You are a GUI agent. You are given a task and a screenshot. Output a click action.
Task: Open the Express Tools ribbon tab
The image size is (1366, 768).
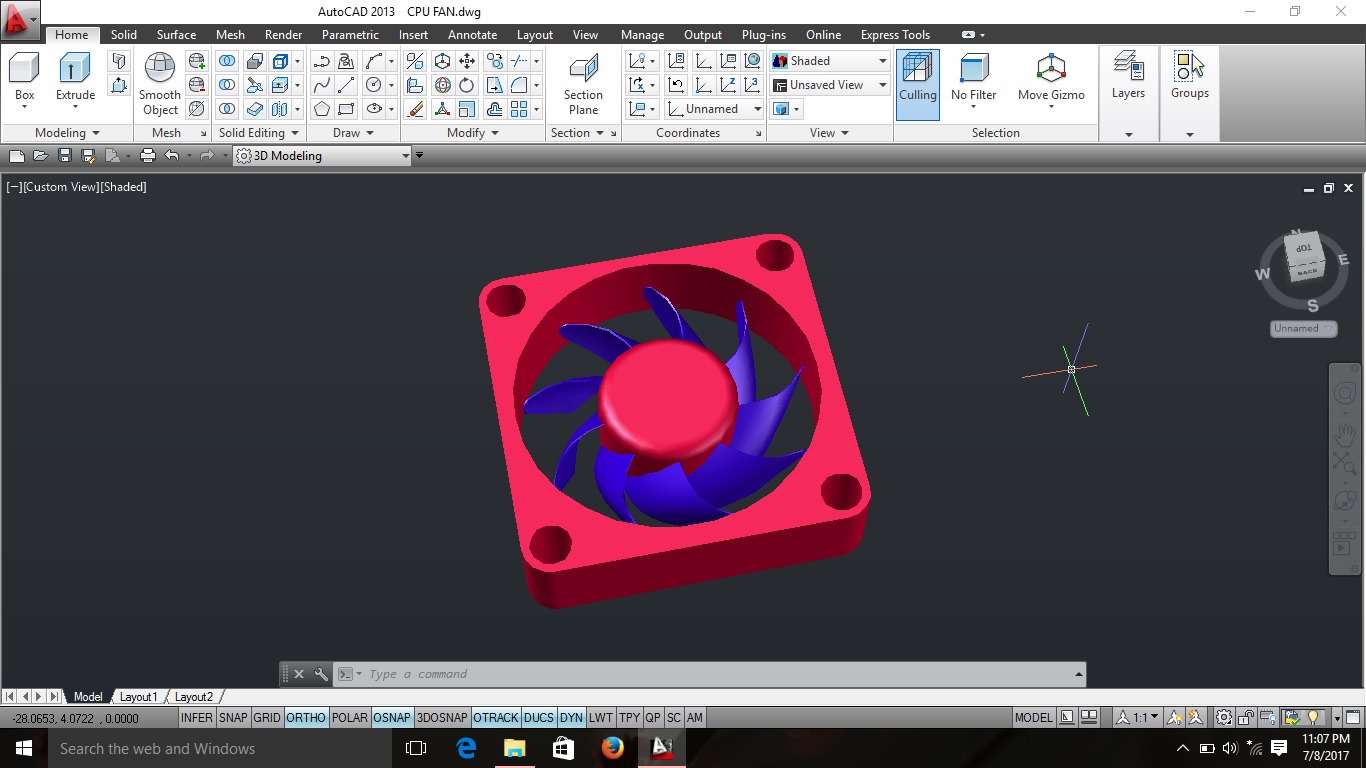pyautogui.click(x=895, y=34)
